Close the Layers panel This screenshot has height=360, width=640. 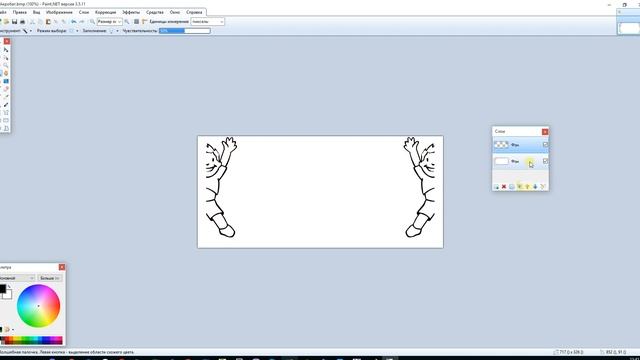point(545,131)
